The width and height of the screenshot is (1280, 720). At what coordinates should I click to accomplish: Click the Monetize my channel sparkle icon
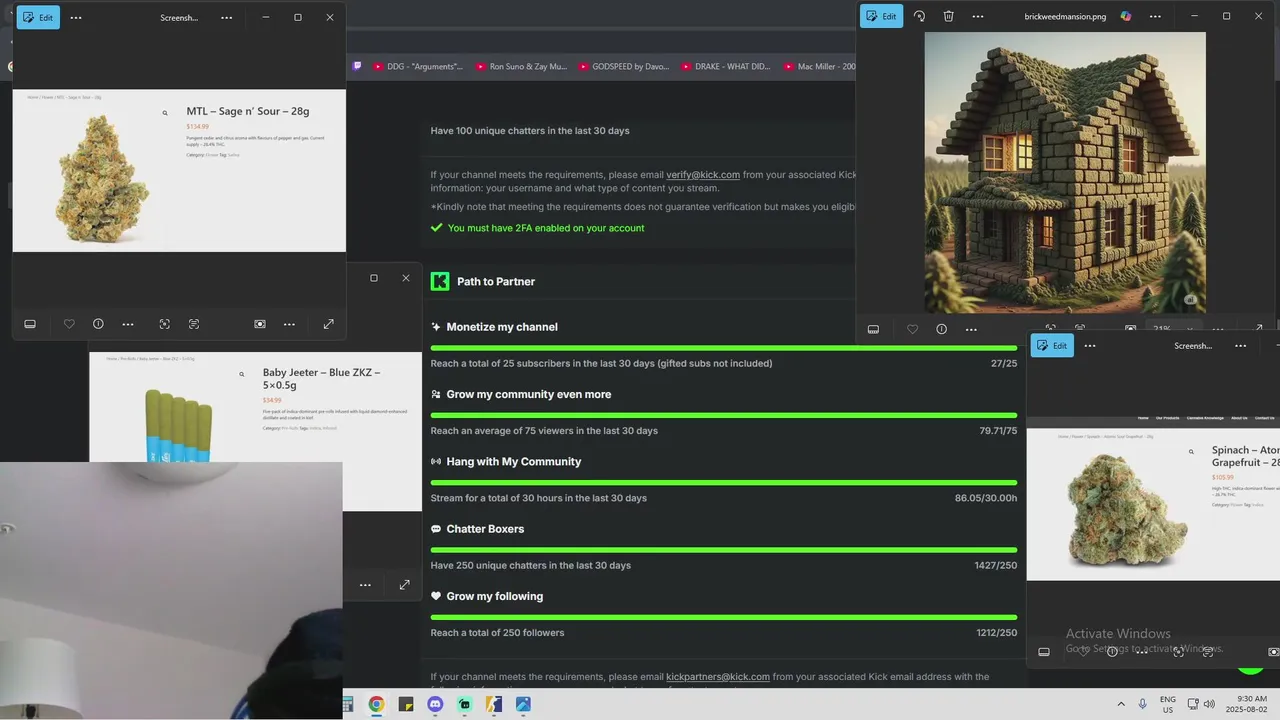point(436,327)
